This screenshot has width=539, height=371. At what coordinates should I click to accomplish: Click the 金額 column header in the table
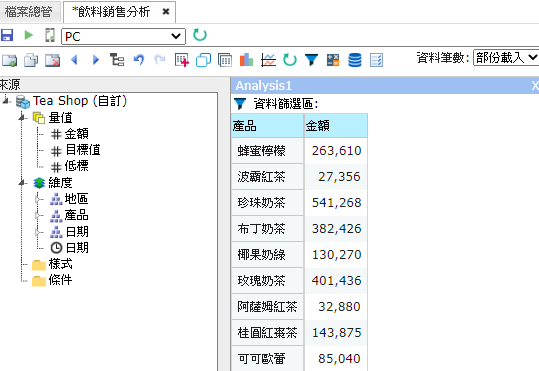point(336,126)
